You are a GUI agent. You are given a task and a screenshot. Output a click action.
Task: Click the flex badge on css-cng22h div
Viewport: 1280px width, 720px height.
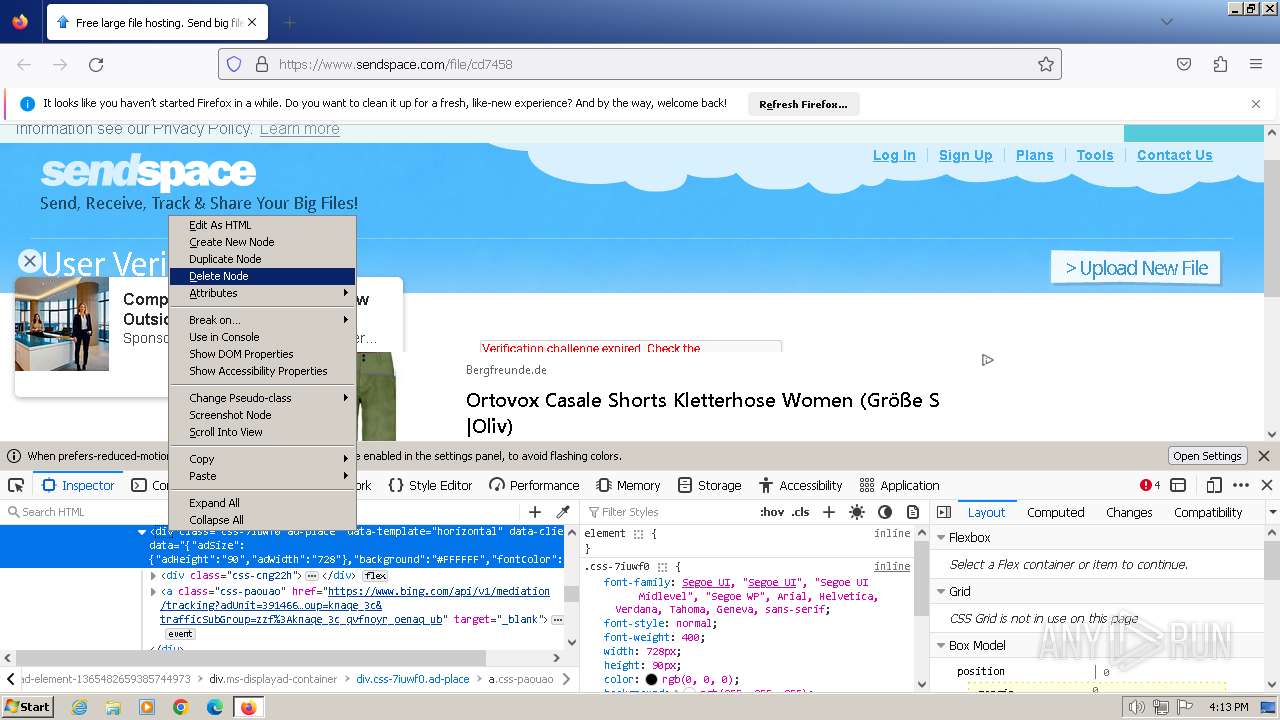375,576
